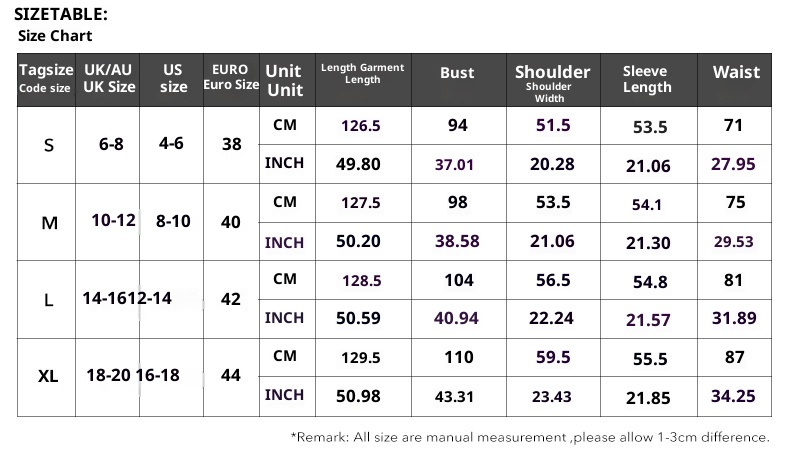This screenshot has height=470, width=790.
Task: Select the UK/AU UK Size header
Action: pos(109,79)
